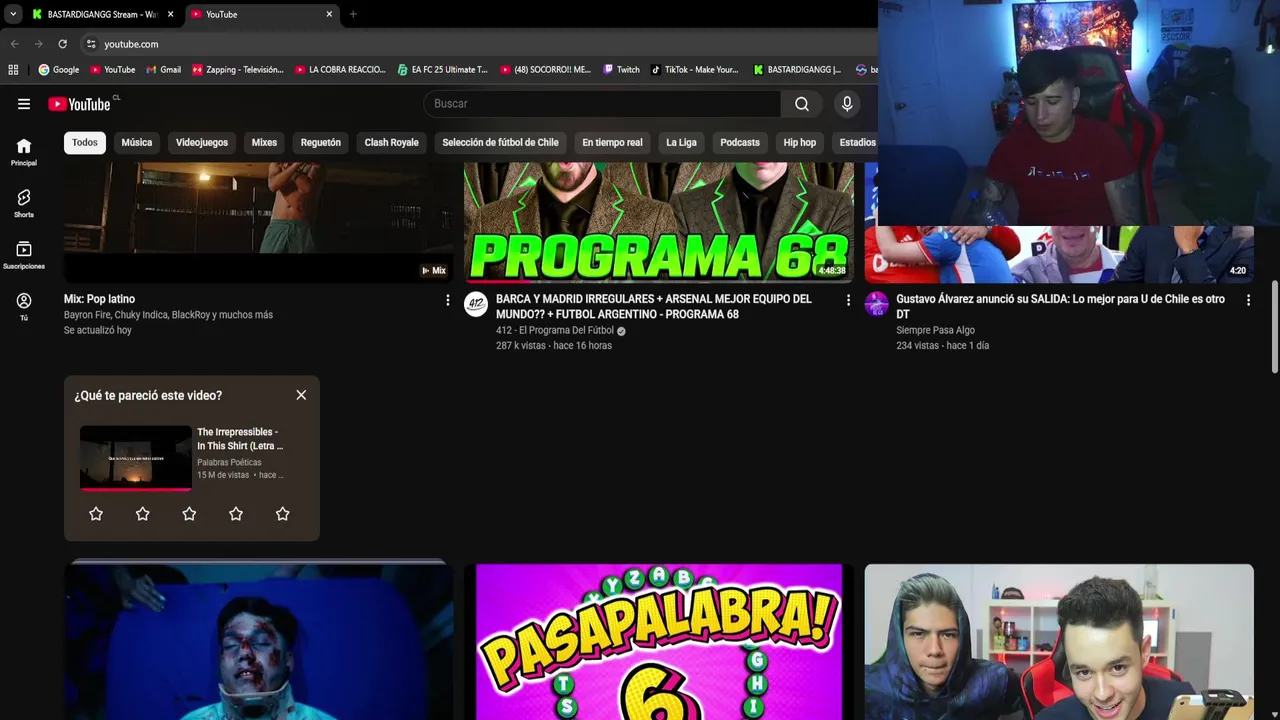Rate the video three stars

(189, 514)
